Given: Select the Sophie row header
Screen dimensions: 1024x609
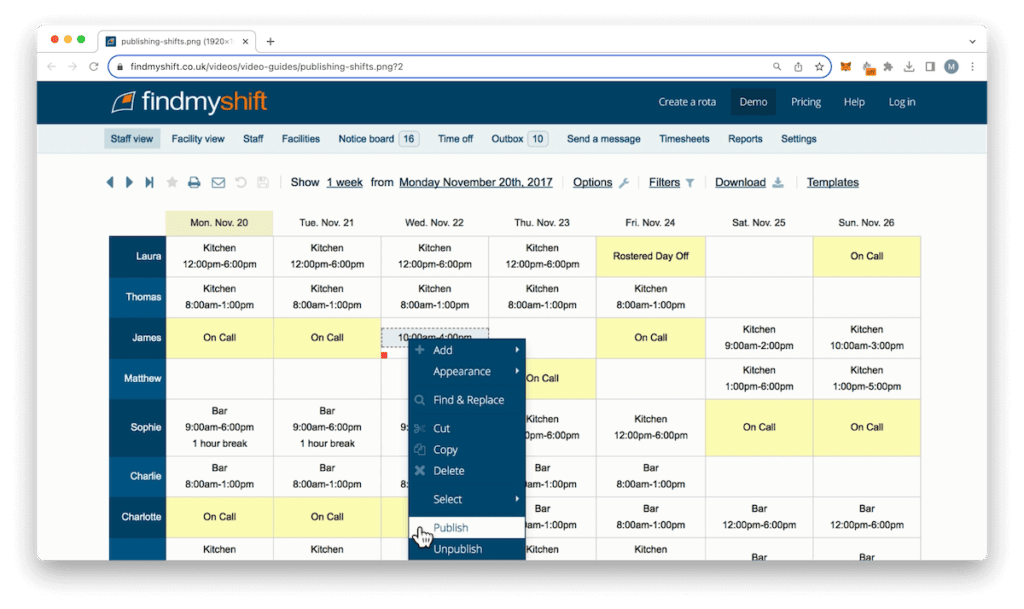Looking at the screenshot, I should click(x=137, y=427).
